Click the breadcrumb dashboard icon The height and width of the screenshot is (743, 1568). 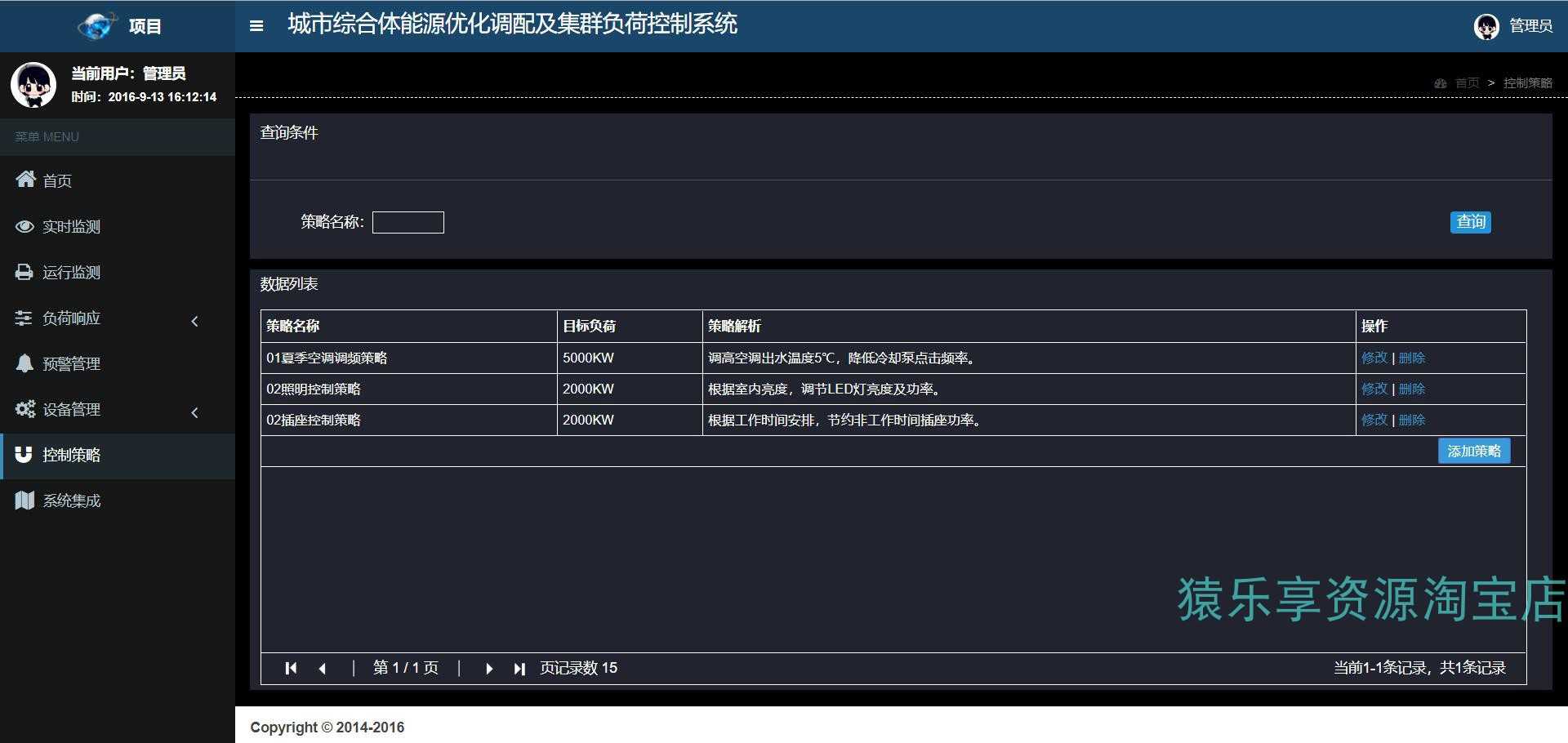(1441, 83)
